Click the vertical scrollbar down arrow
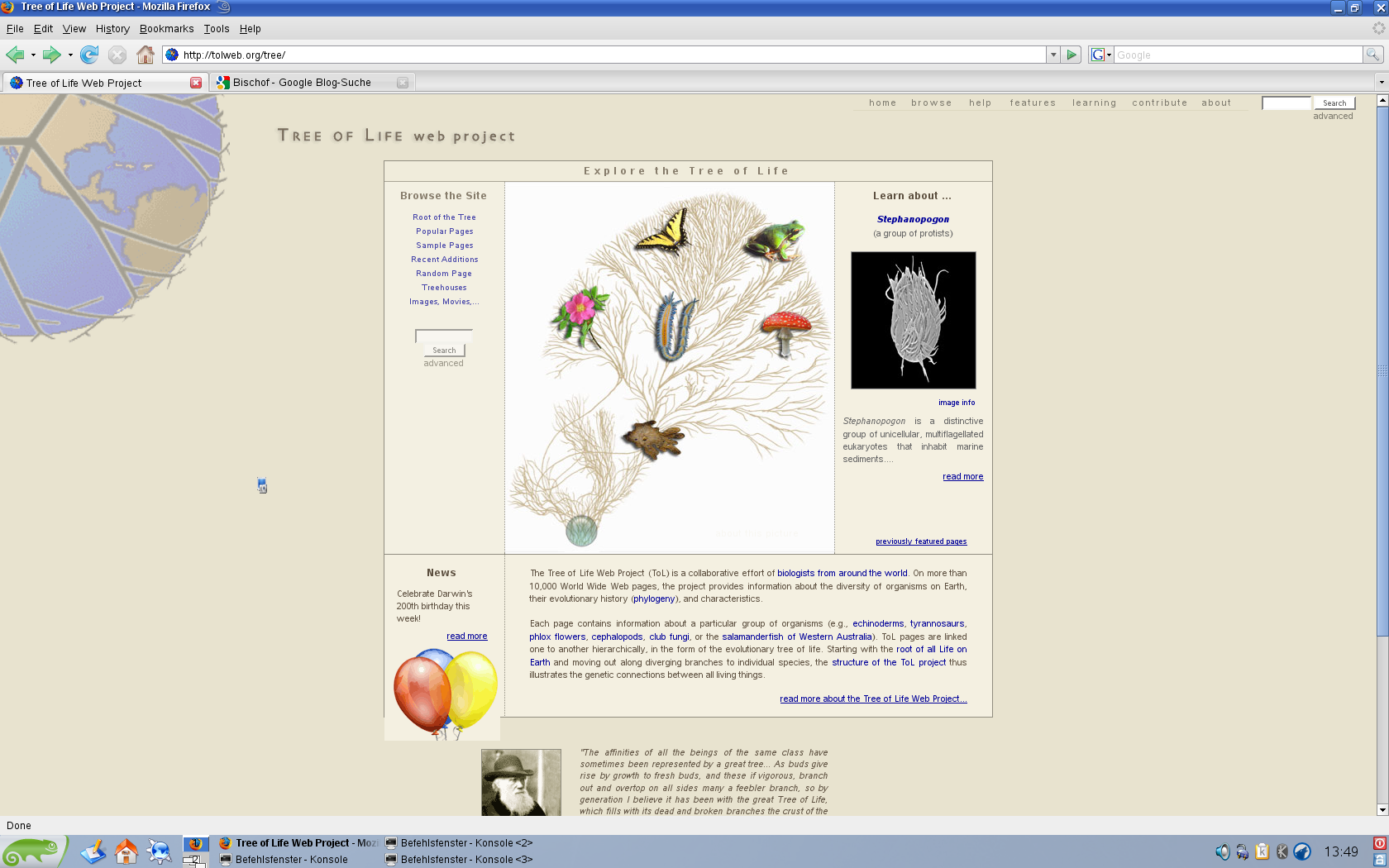 point(1382,810)
